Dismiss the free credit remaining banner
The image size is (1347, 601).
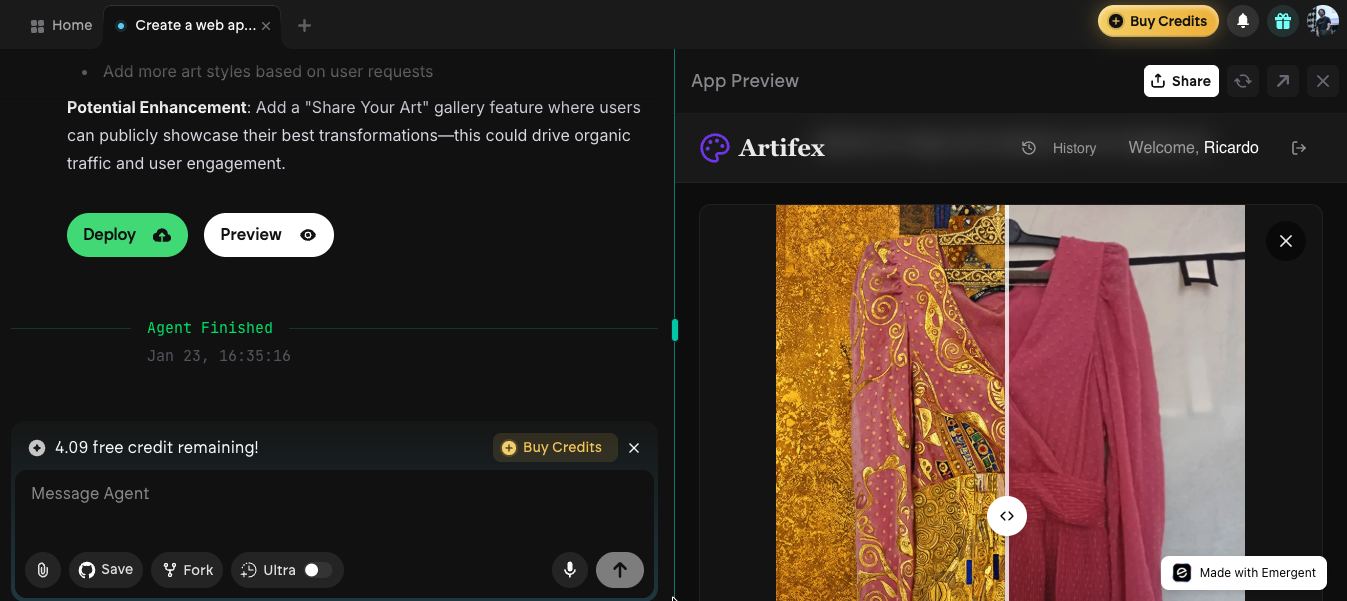pyautogui.click(x=634, y=448)
